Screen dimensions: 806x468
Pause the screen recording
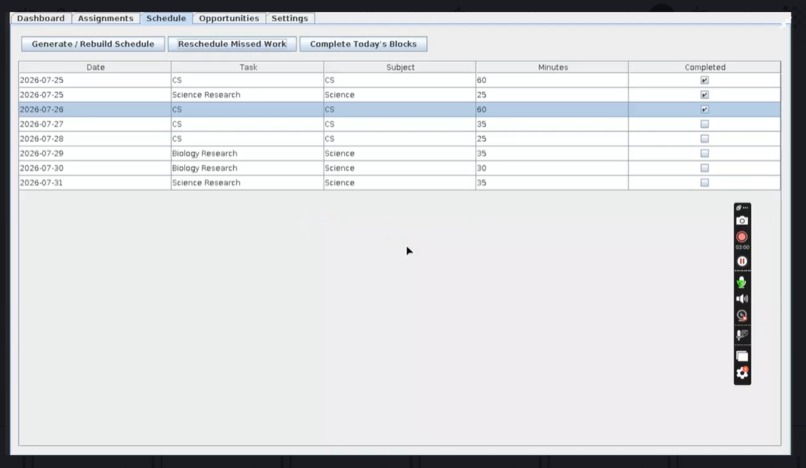click(742, 261)
